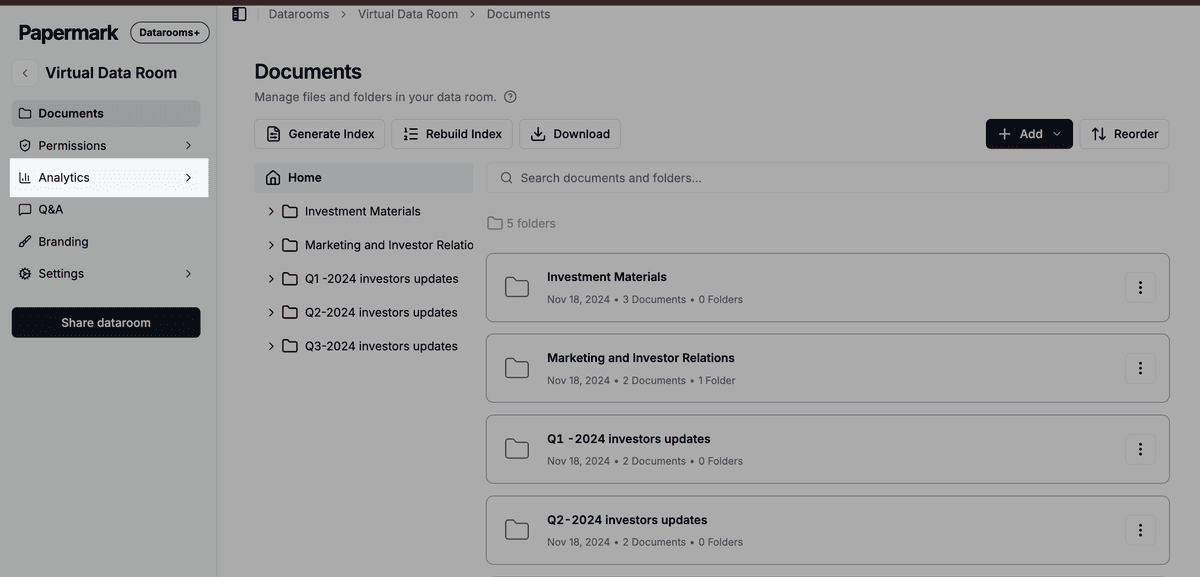Open Analytics in the sidebar
This screenshot has width=1200, height=577.
[106, 178]
